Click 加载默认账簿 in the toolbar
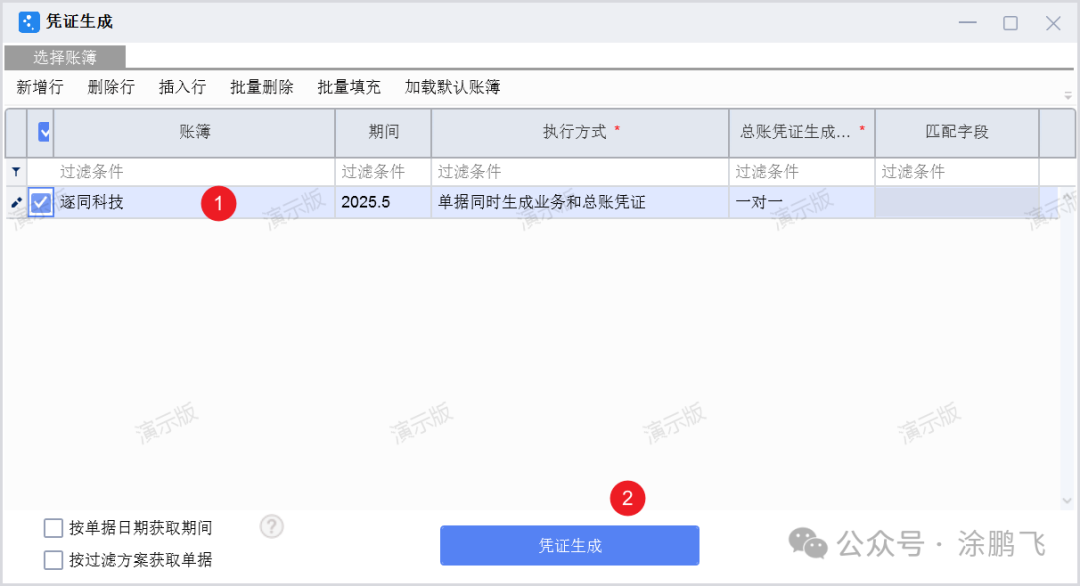This screenshot has height=586, width=1080. [x=452, y=87]
